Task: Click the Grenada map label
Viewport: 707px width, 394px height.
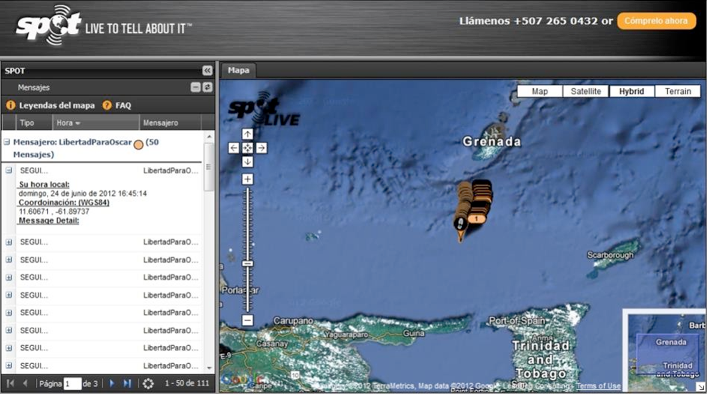Action: coord(491,142)
